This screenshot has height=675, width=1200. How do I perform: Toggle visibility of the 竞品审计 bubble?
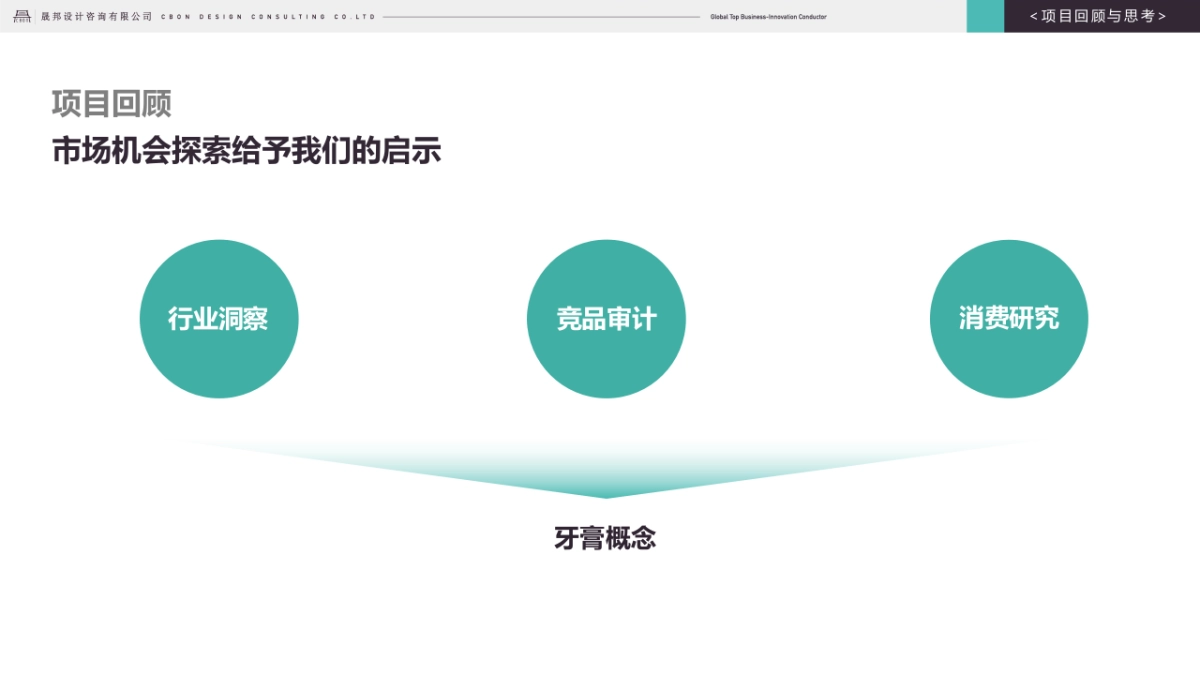coord(606,318)
